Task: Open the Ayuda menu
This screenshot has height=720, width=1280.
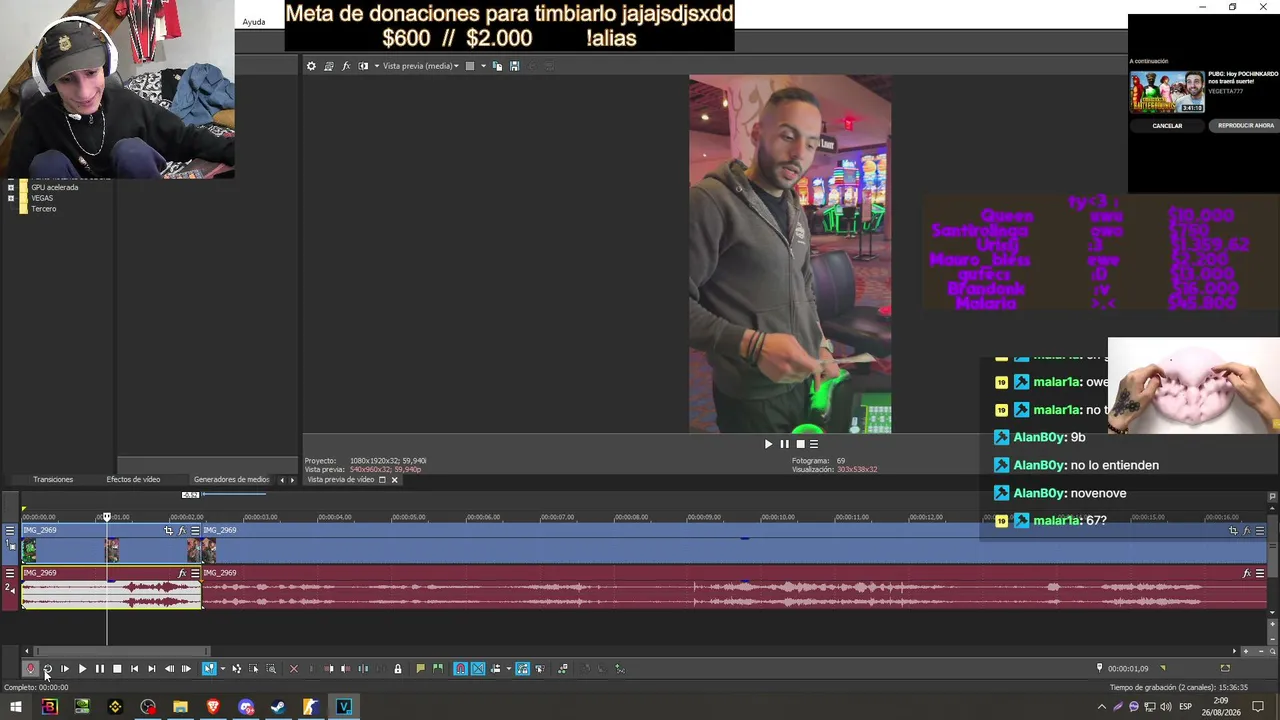Action: point(254,22)
